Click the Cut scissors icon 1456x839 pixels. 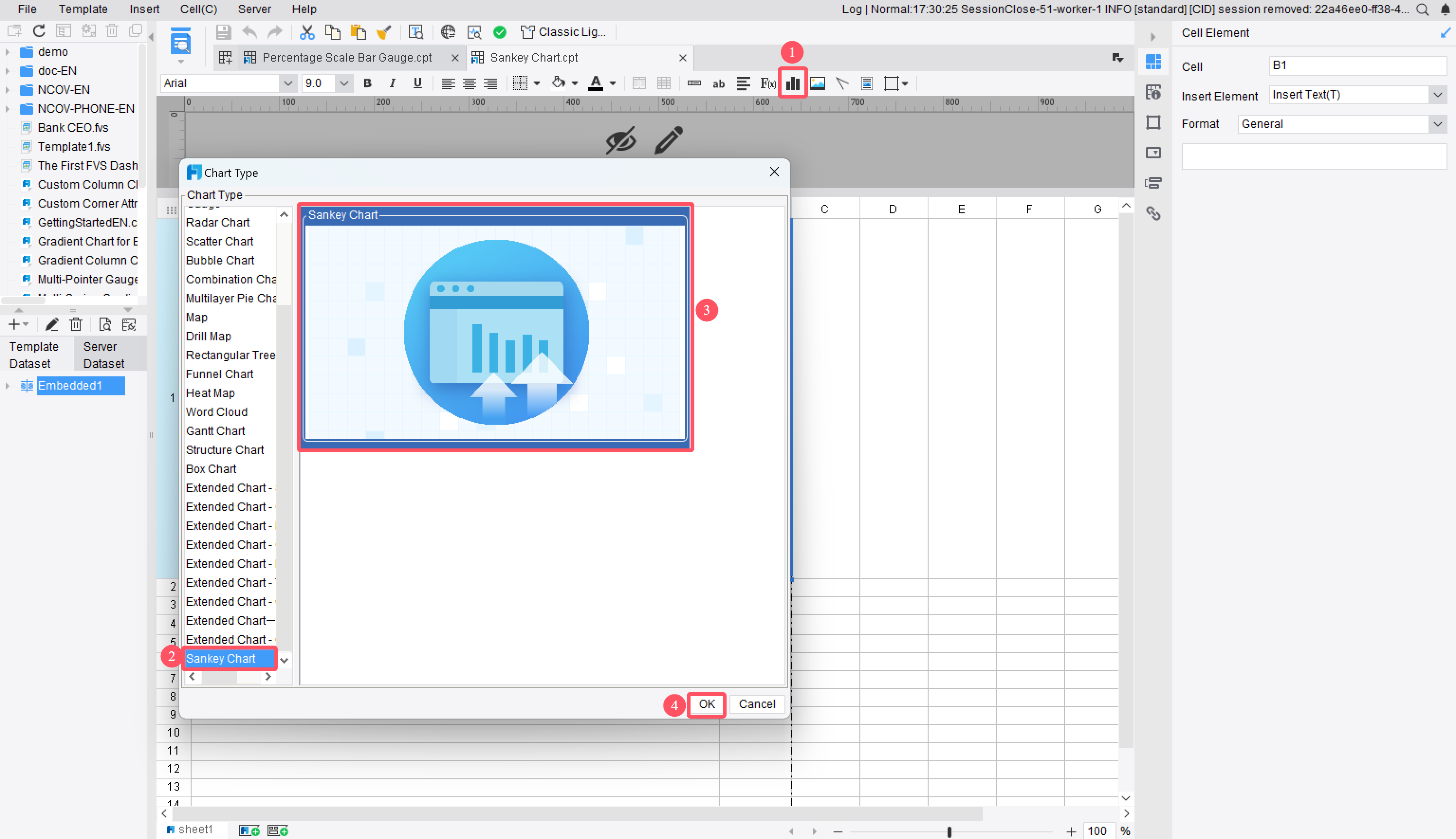(x=307, y=32)
